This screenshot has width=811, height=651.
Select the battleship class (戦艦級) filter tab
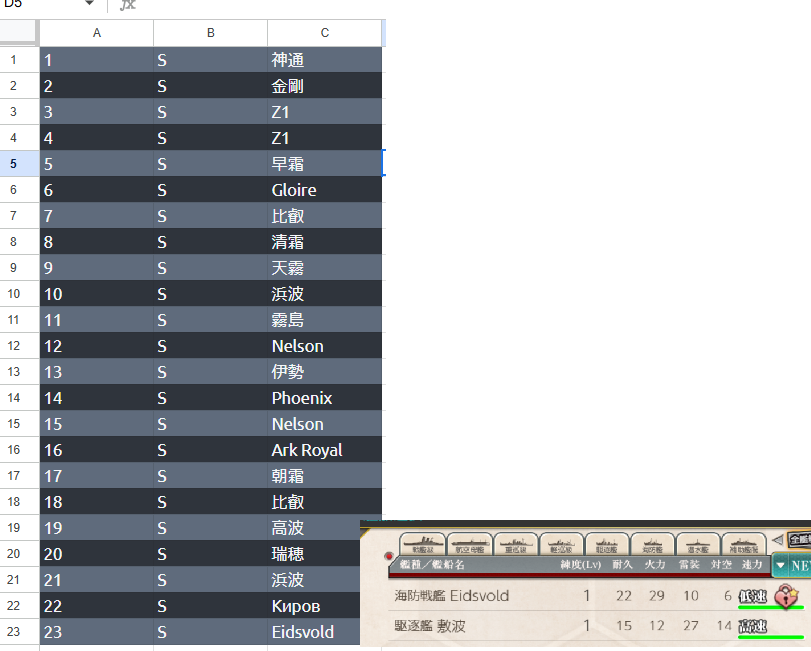point(421,543)
